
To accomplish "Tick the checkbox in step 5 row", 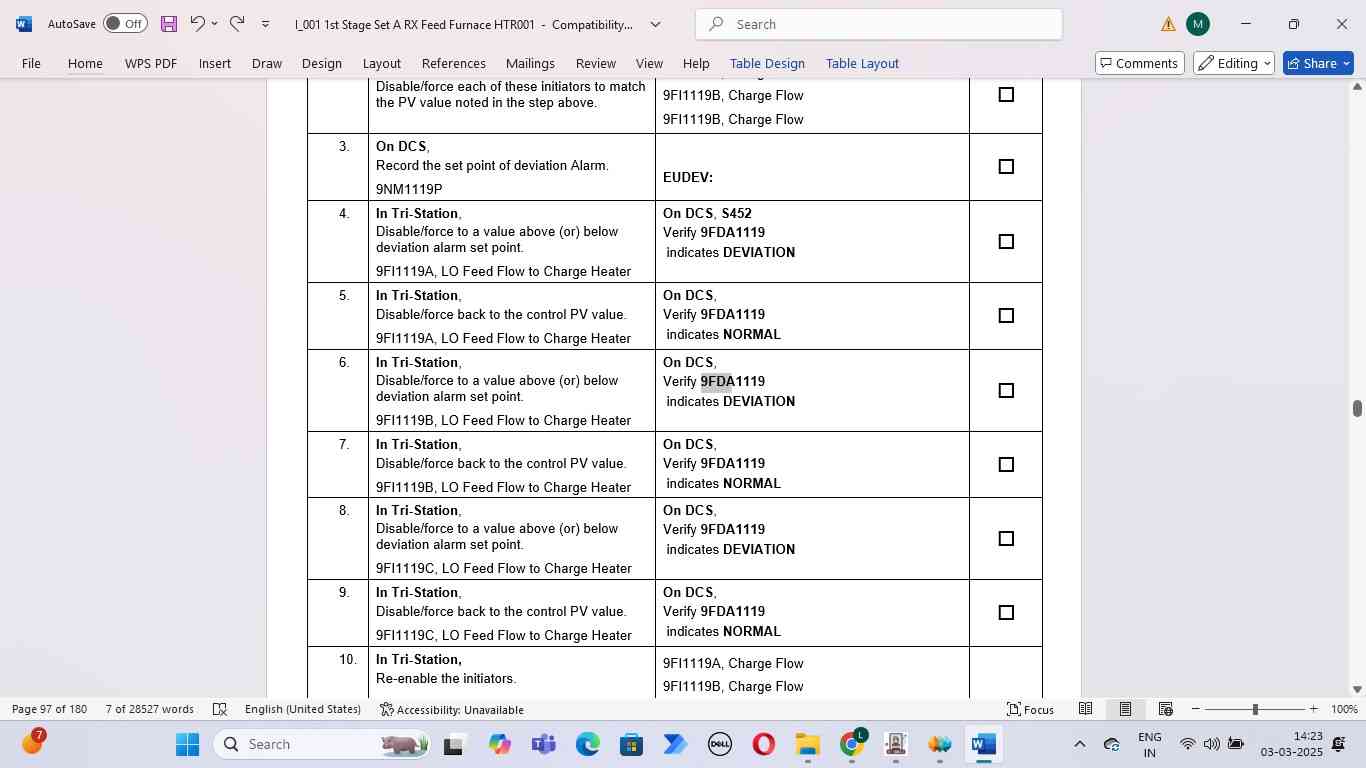I will coord(1006,316).
